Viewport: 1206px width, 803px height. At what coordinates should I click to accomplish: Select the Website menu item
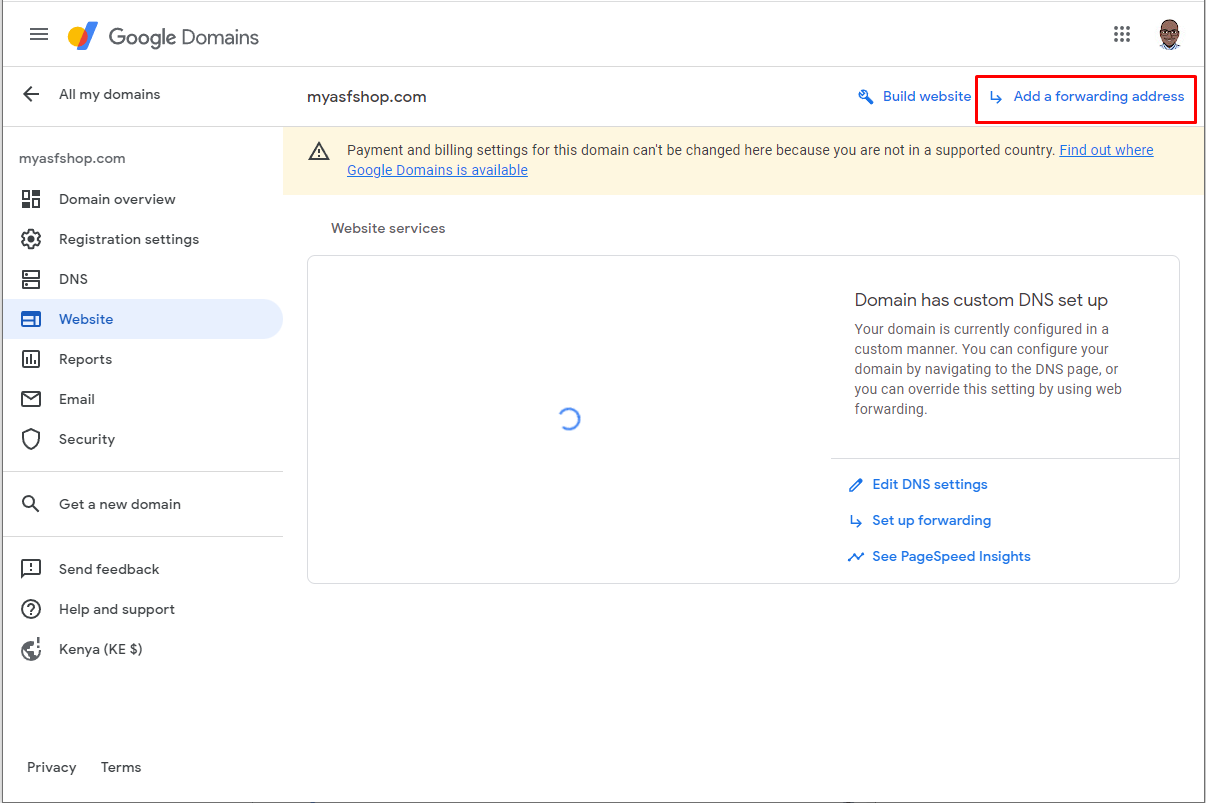coord(141,319)
